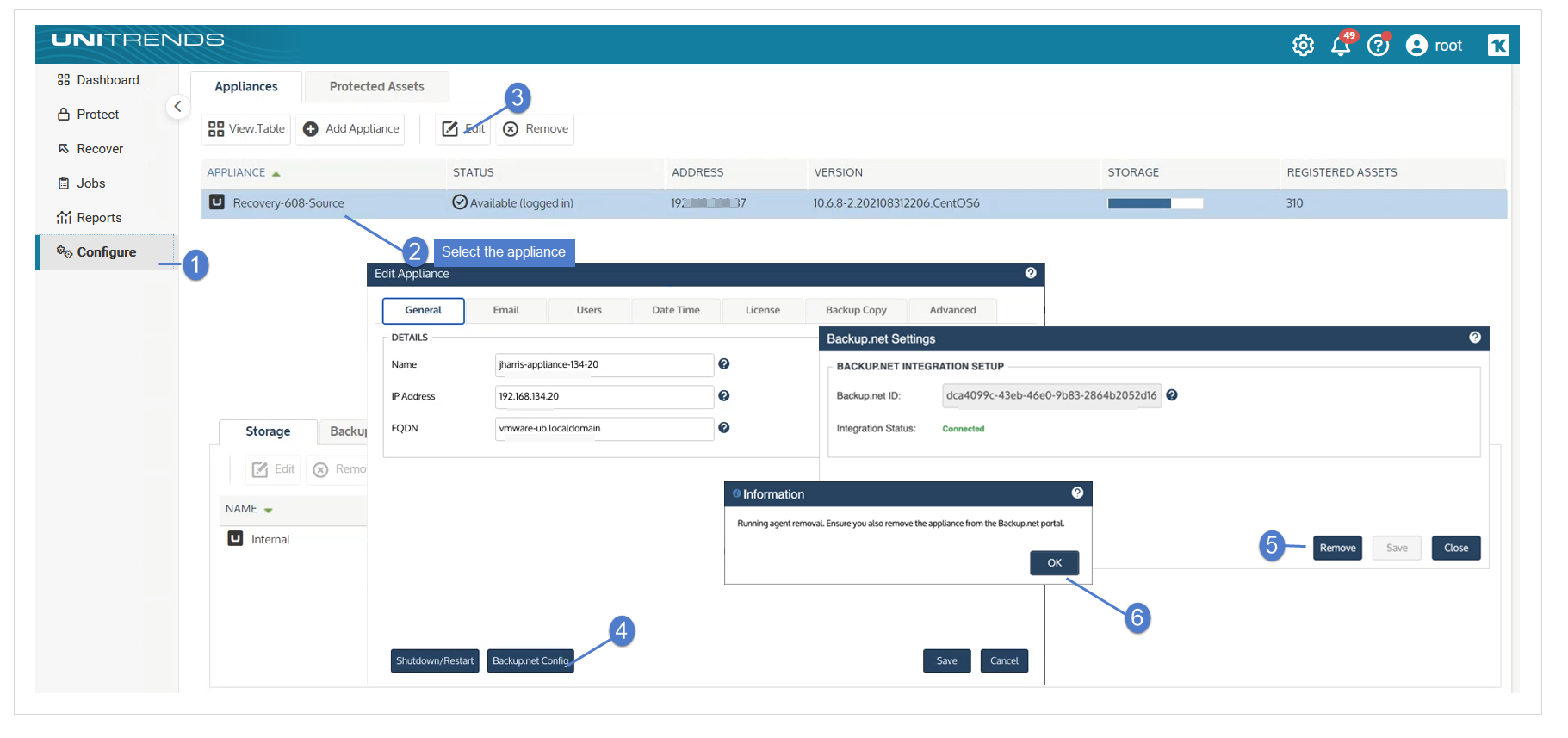Click the Available status check icon
Viewport: 1568px width, 738px height.
pyautogui.click(x=460, y=202)
